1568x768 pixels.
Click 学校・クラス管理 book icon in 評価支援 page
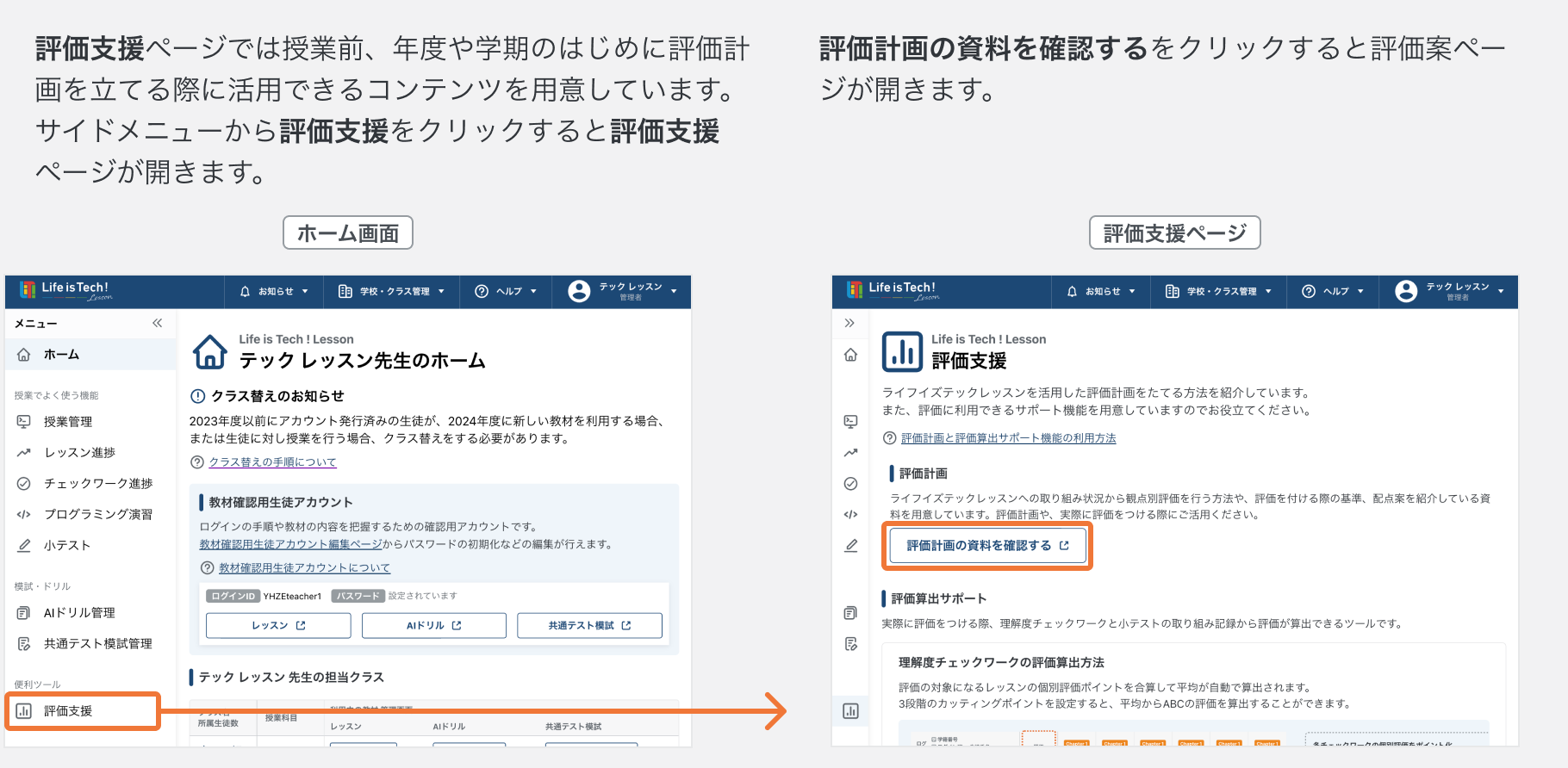pyautogui.click(x=1173, y=291)
